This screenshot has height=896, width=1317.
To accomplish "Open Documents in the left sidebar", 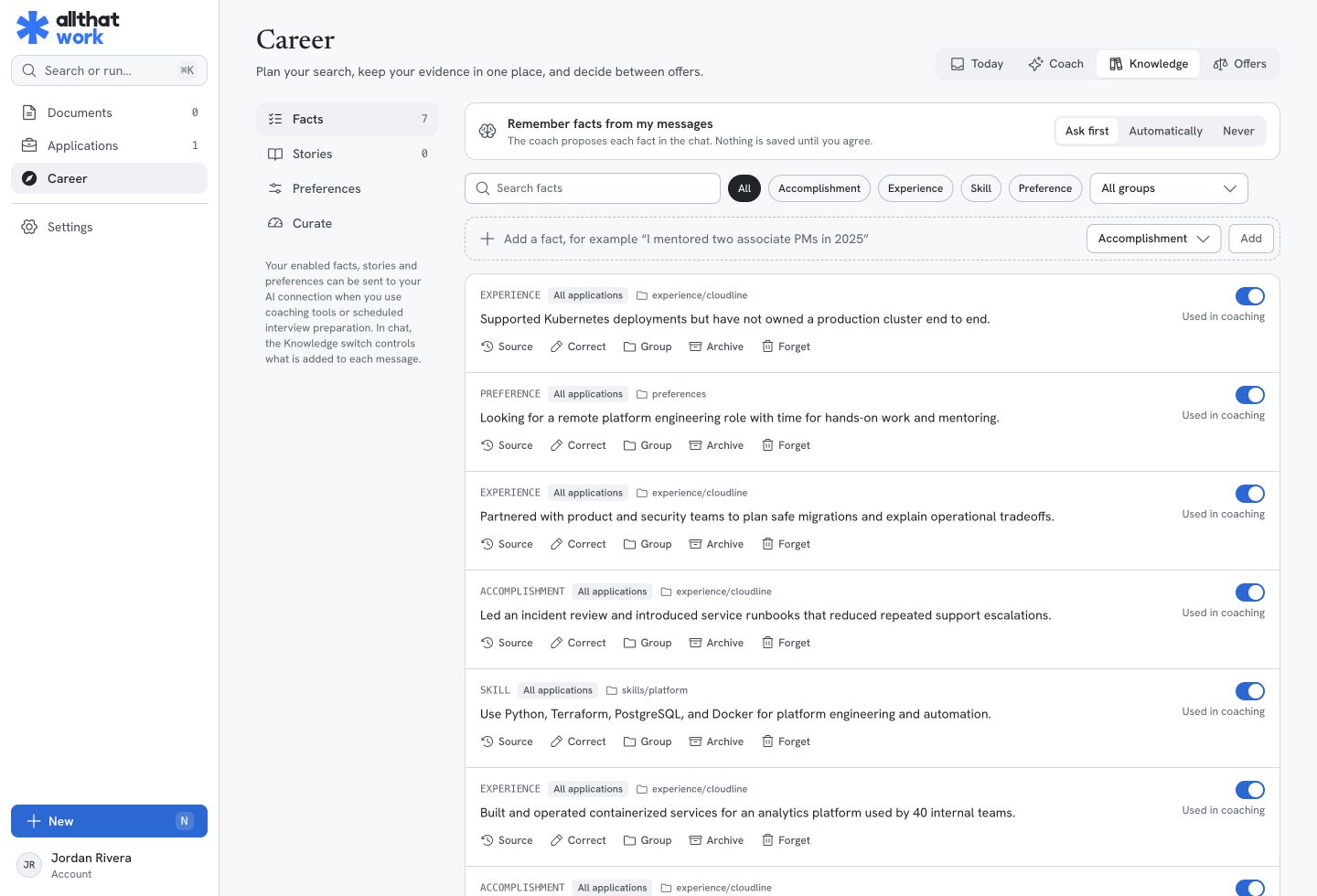I will [x=109, y=112].
